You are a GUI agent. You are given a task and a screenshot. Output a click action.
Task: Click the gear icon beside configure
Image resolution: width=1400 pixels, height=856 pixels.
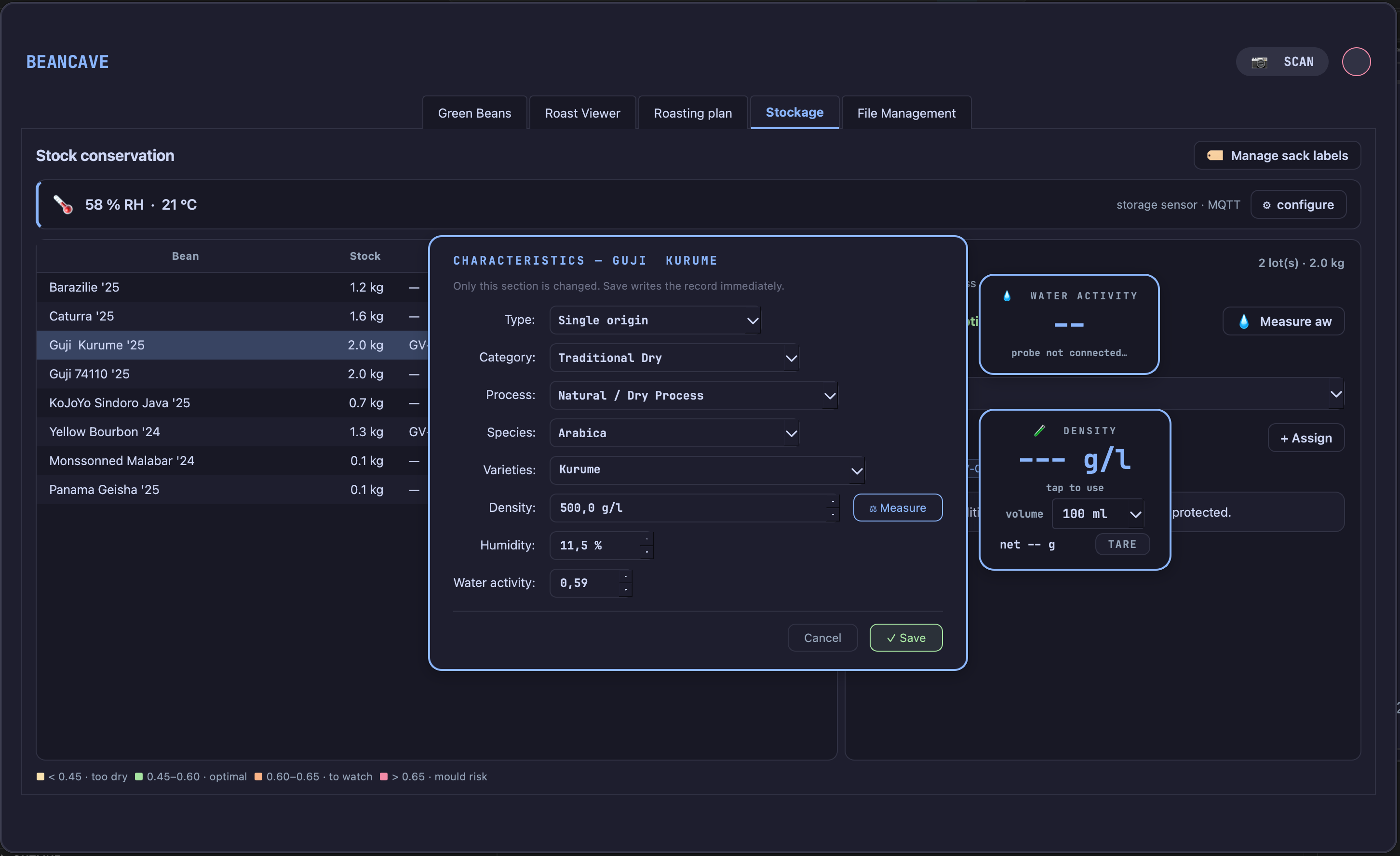click(1266, 205)
